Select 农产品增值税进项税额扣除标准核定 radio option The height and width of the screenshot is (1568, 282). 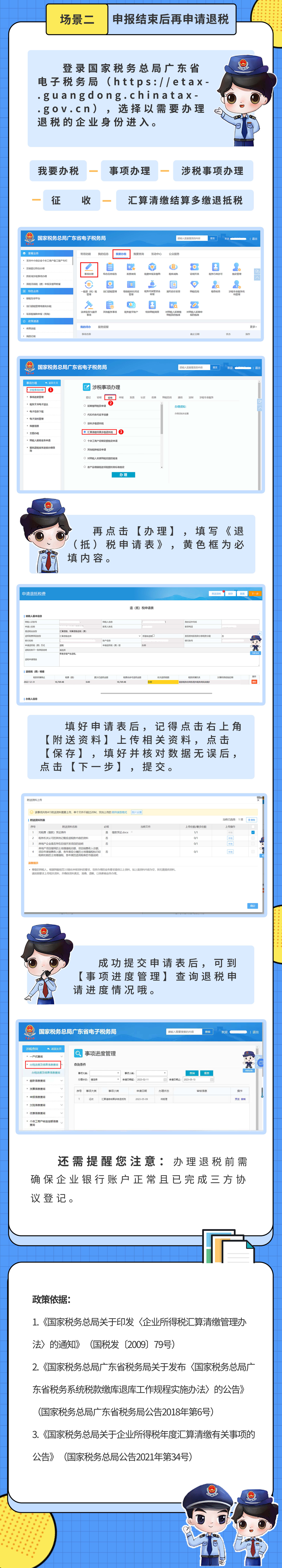coord(85,467)
